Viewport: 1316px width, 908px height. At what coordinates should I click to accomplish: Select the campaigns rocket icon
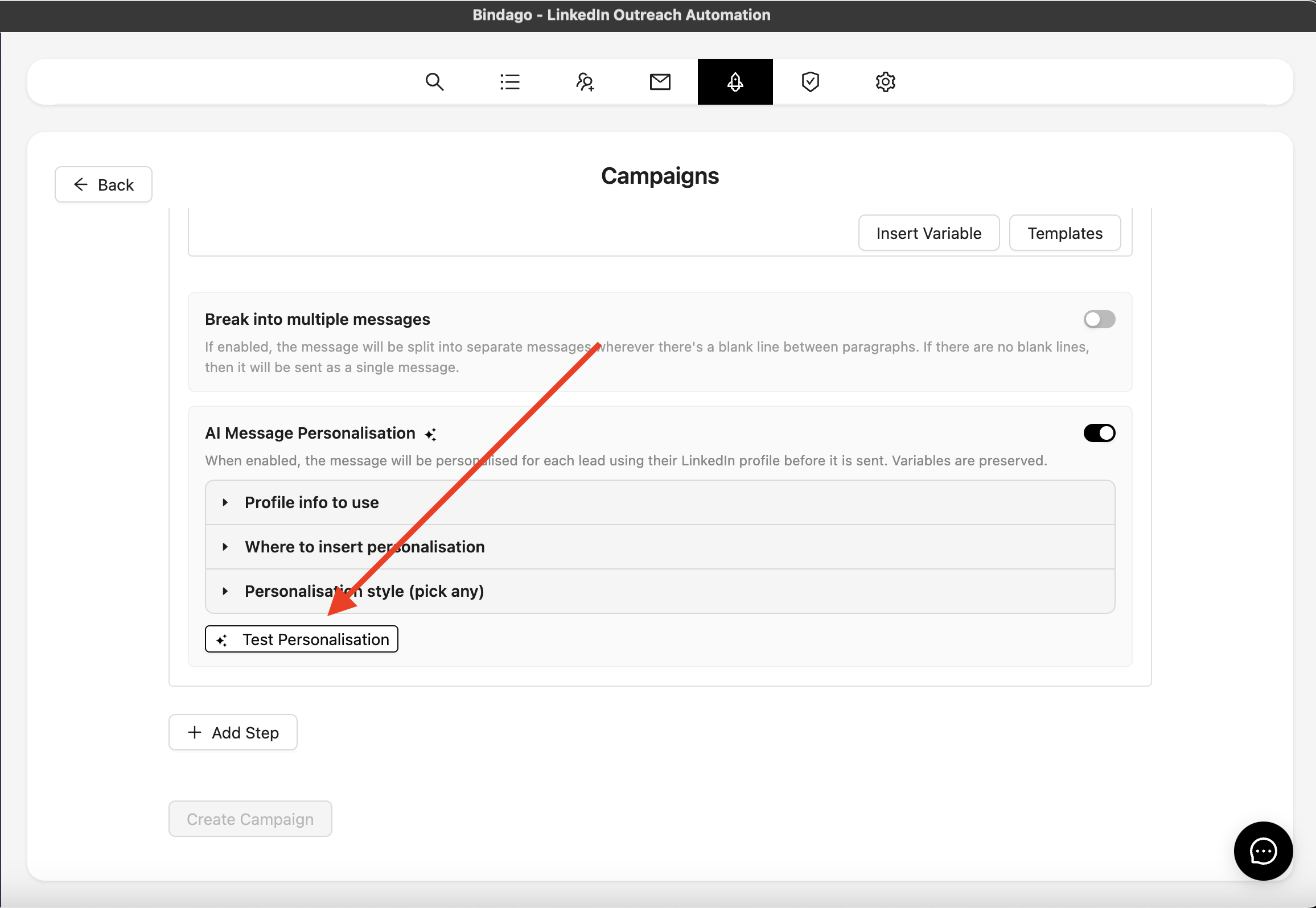(x=735, y=82)
